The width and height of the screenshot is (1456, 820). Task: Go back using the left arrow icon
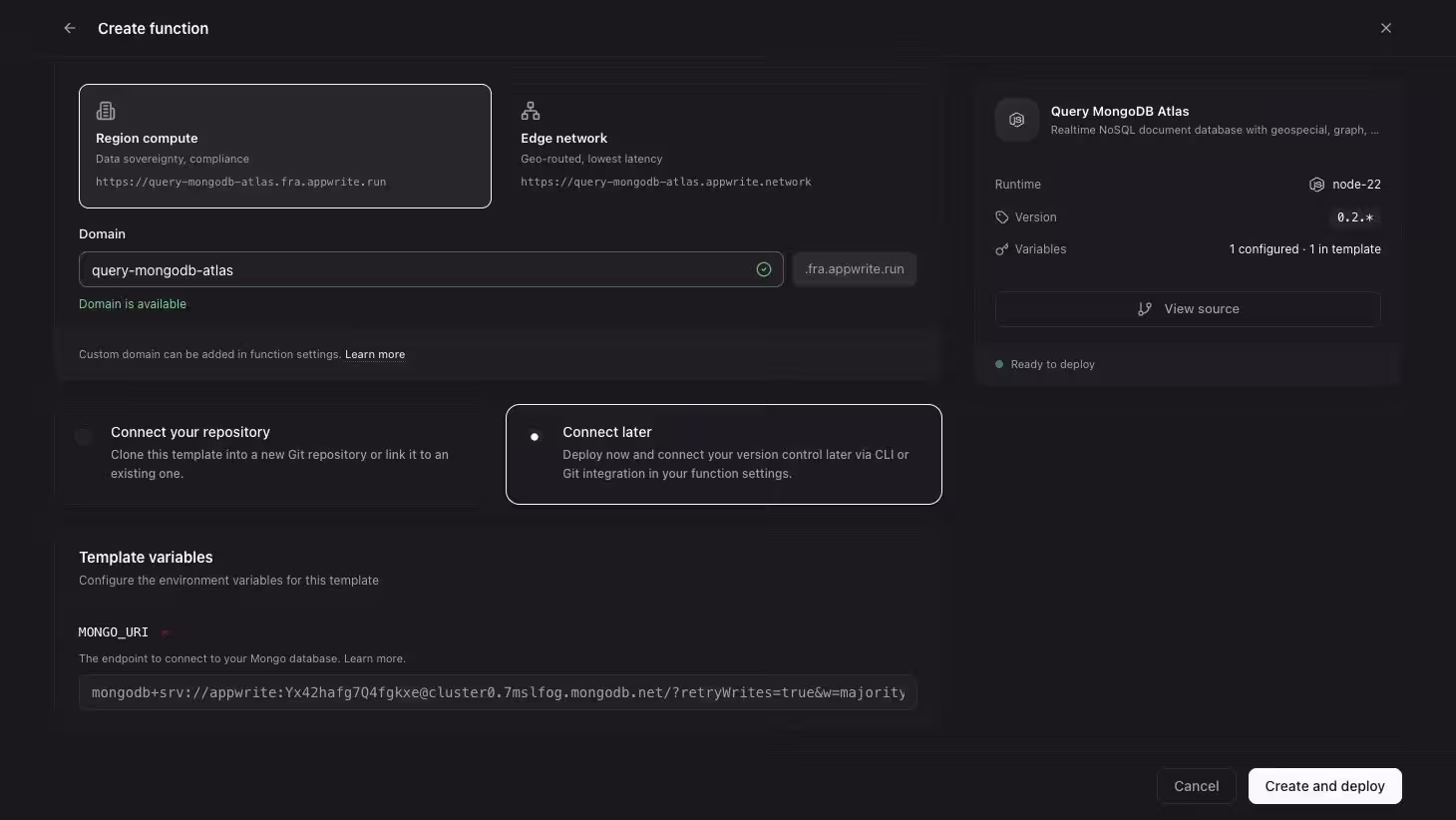[x=70, y=28]
